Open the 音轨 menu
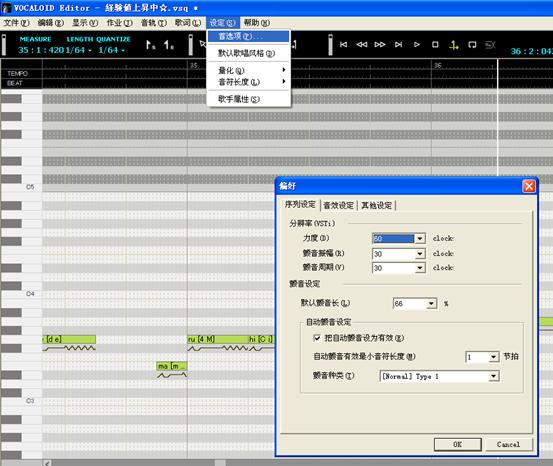The image size is (553, 466). pos(154,23)
